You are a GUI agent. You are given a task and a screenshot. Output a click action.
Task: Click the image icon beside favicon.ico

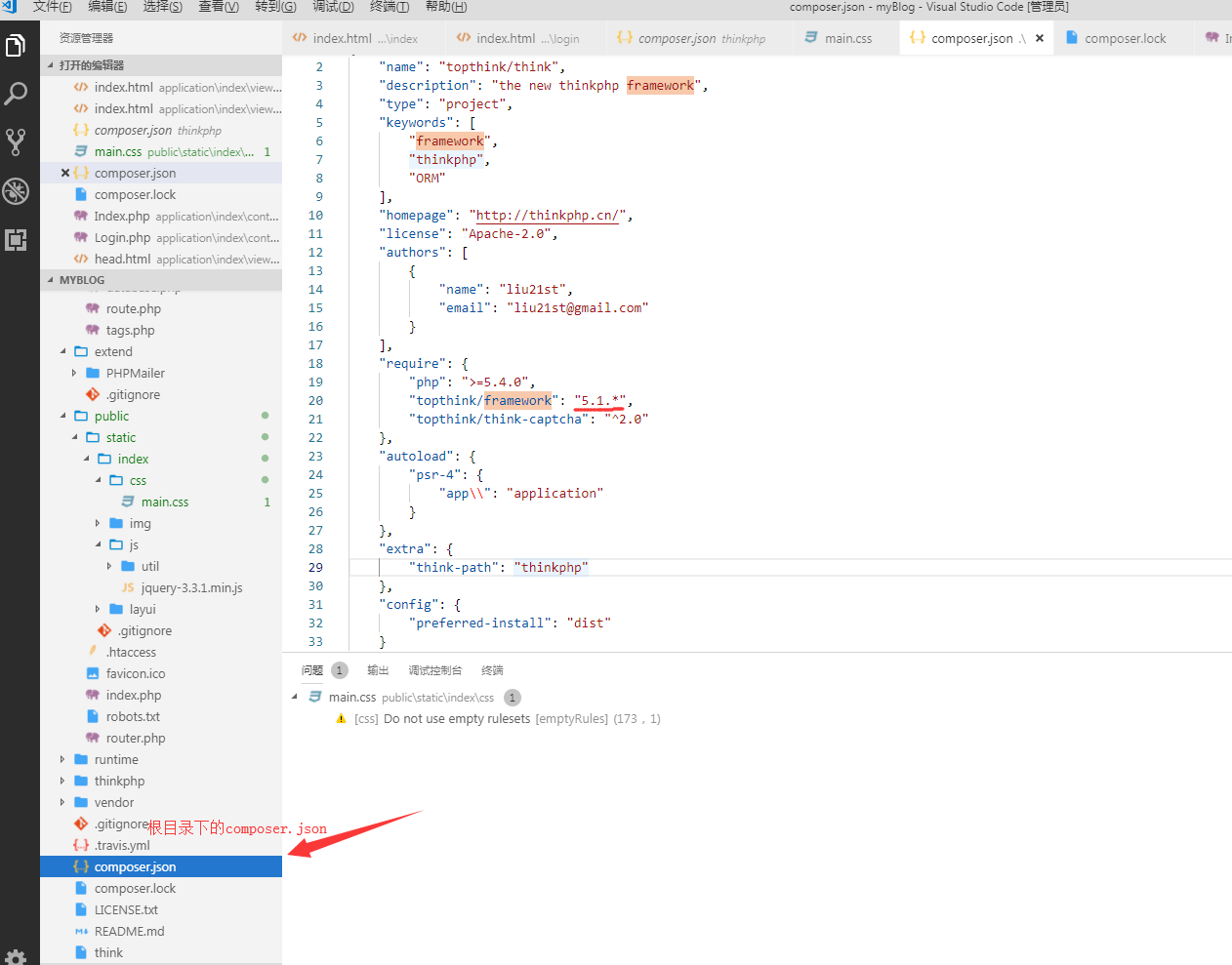[x=93, y=673]
